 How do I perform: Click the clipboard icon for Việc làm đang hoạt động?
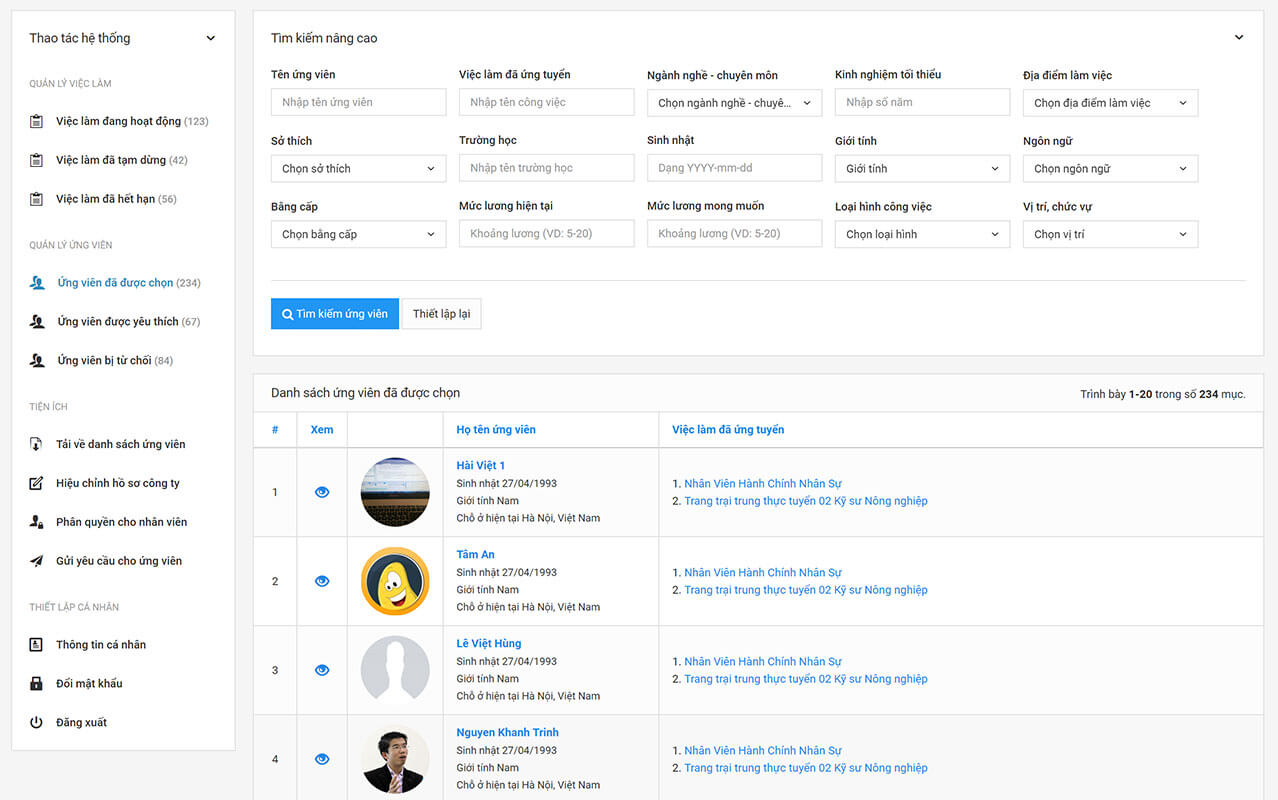click(37, 122)
